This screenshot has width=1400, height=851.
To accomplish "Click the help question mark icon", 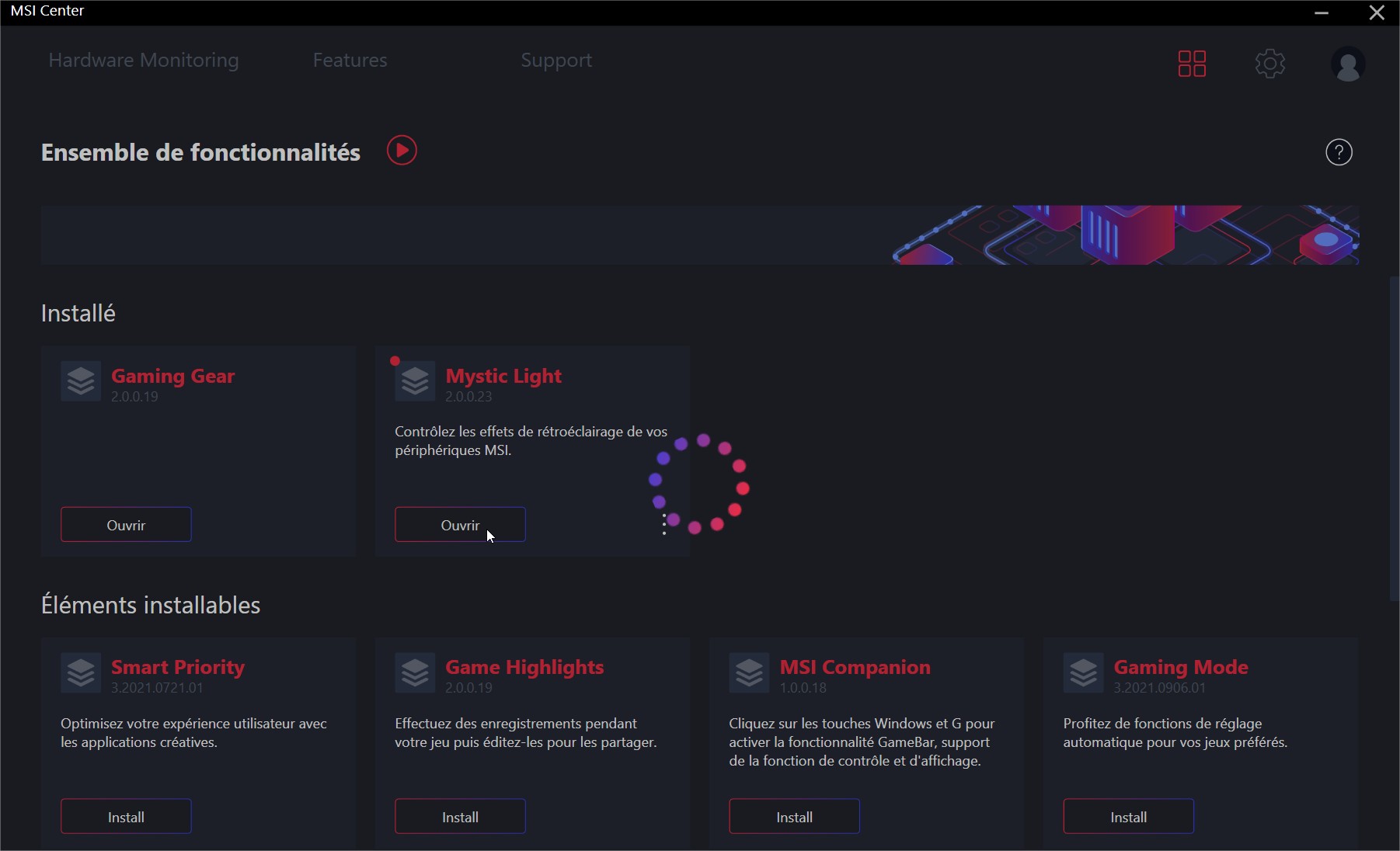I will (1339, 152).
